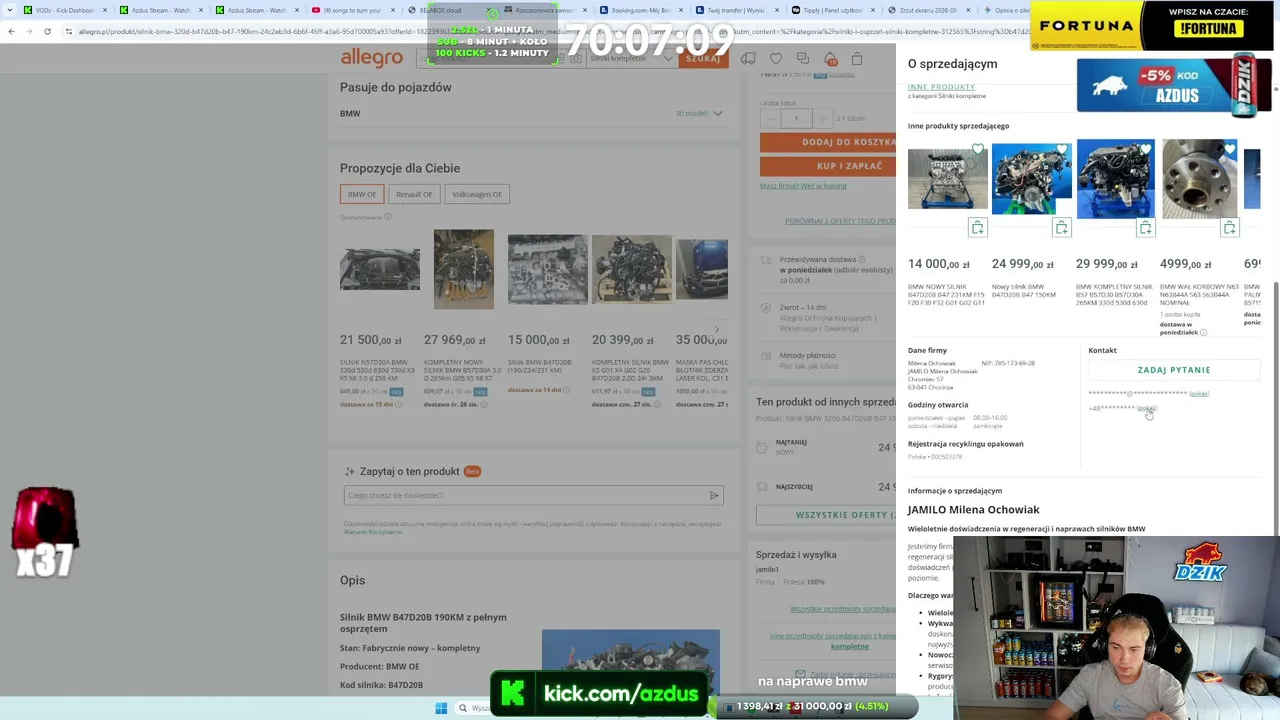Click the item quantity input field
Image resolution: width=1280 pixels, height=720 pixels.
(x=796, y=119)
